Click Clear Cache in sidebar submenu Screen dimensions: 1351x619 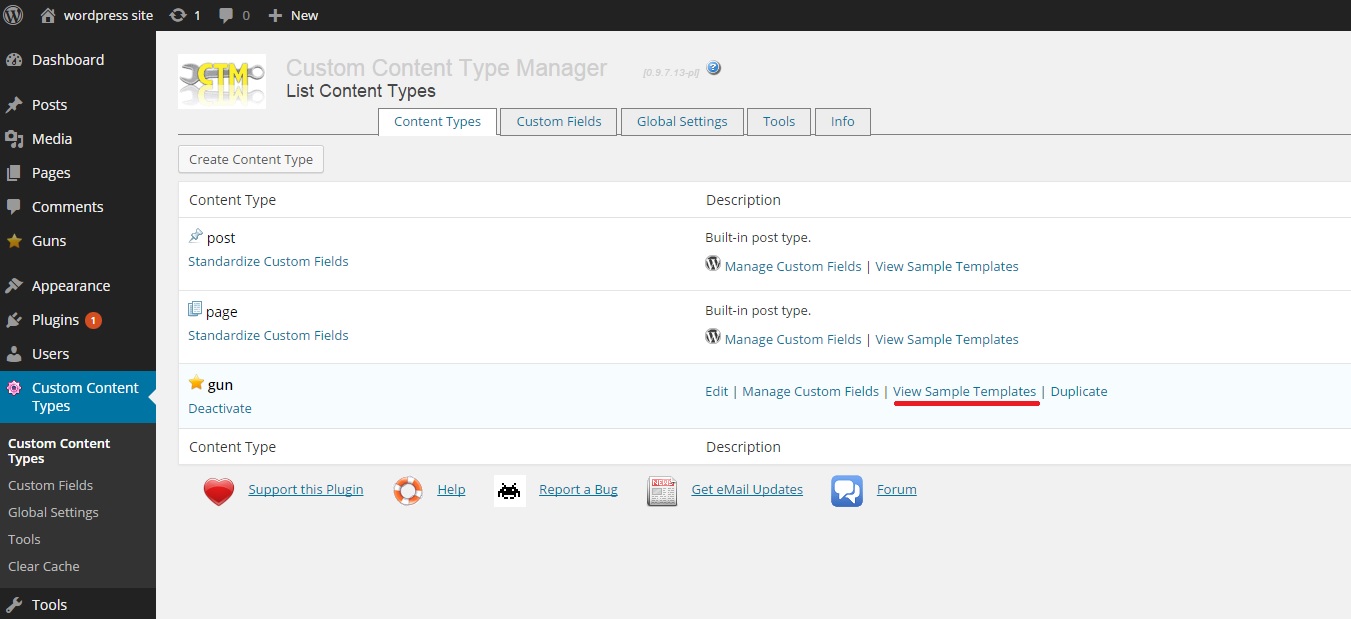44,567
